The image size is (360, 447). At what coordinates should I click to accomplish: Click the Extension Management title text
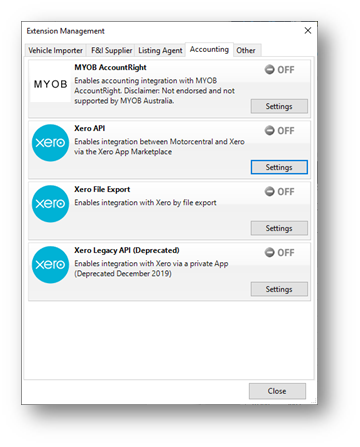tap(66, 31)
